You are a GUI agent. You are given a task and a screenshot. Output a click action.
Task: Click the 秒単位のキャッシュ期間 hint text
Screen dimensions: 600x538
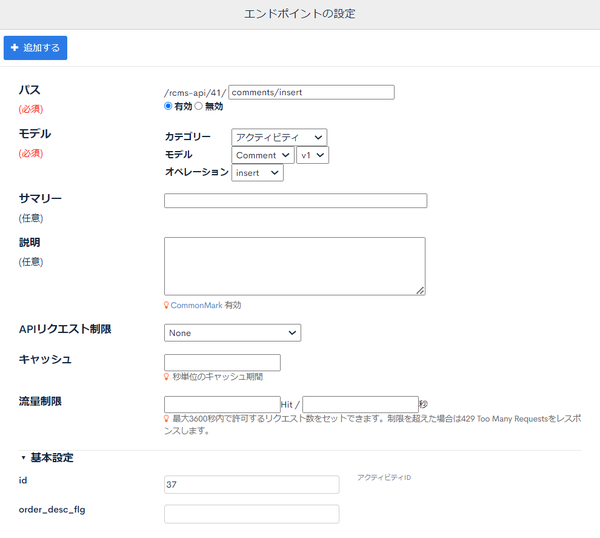pyautogui.click(x=217, y=377)
